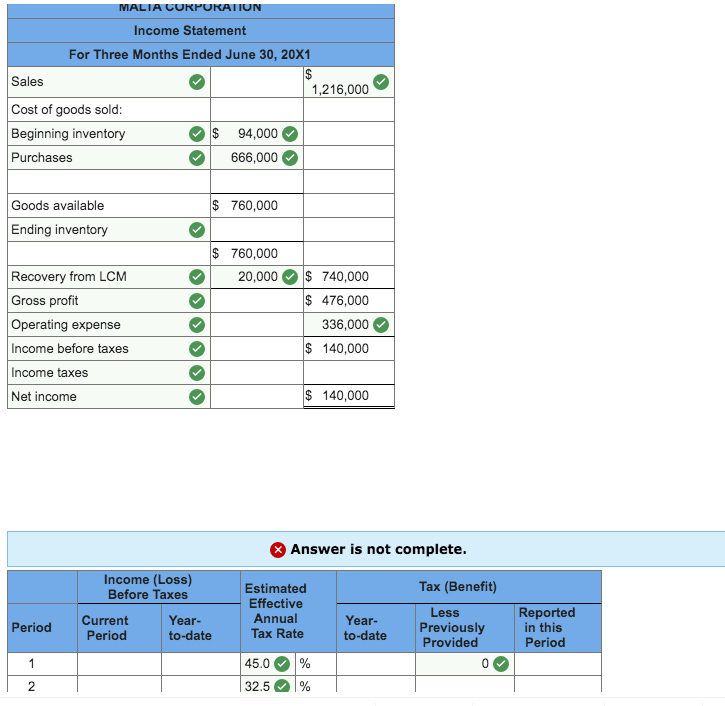Click checkmark beside Recovery from LCM label
Screen dimensions: 725x706
pos(197,277)
